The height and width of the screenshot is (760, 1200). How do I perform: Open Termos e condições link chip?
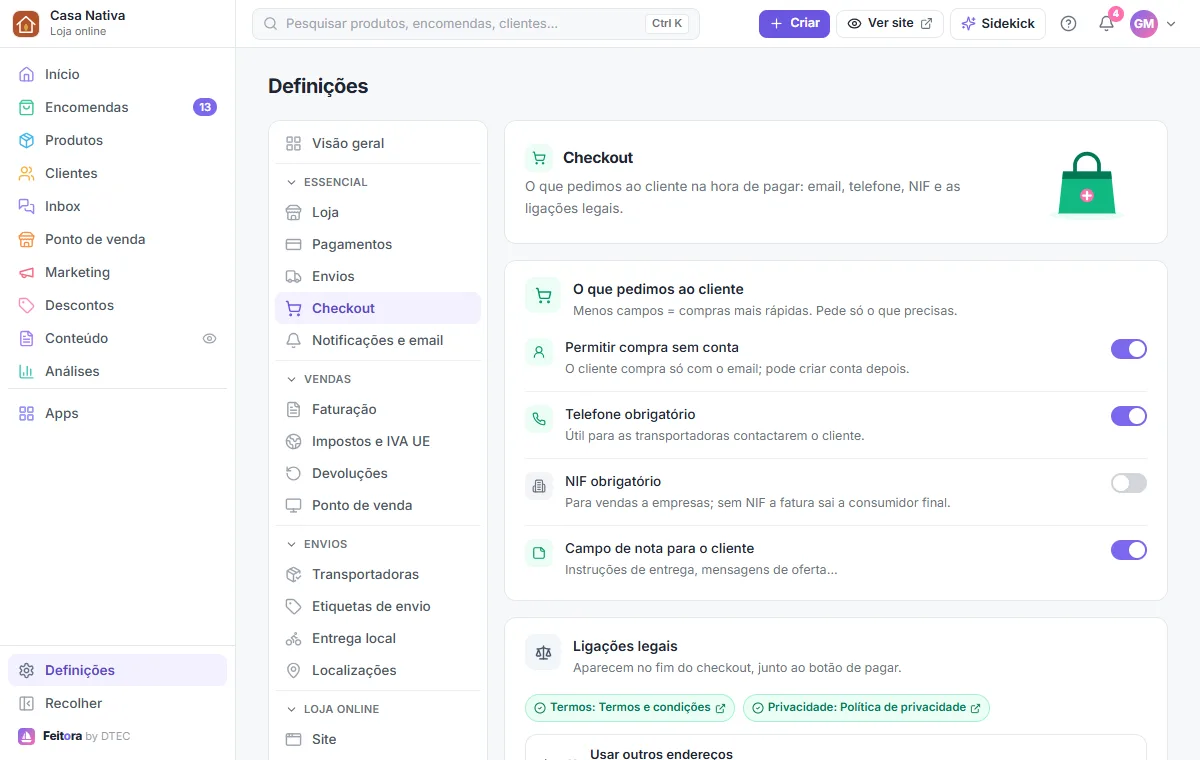point(630,708)
